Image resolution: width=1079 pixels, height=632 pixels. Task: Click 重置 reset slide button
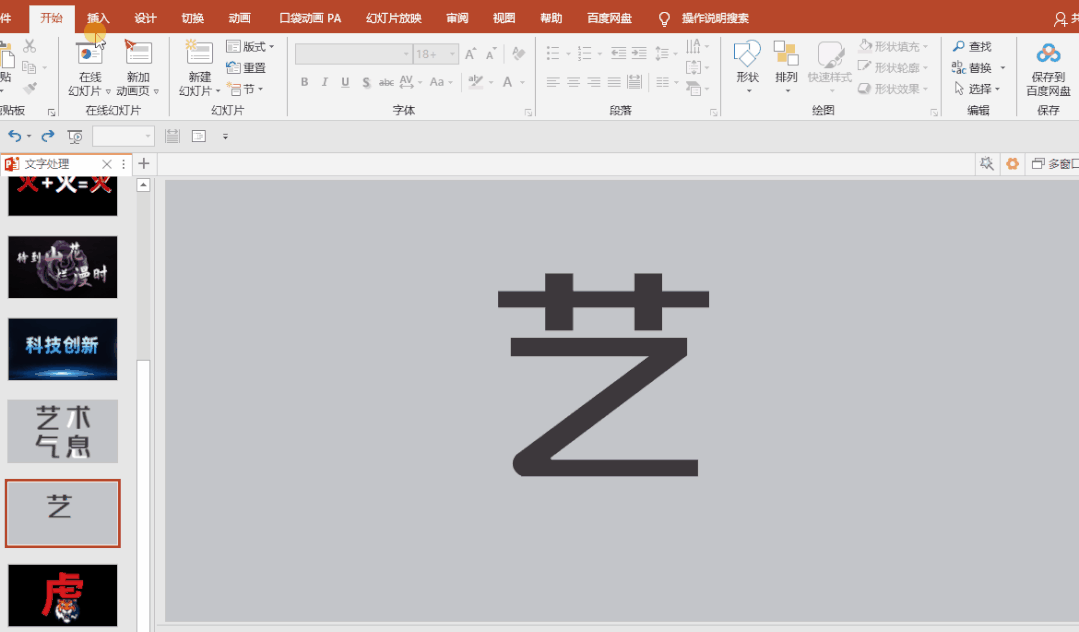coord(246,67)
